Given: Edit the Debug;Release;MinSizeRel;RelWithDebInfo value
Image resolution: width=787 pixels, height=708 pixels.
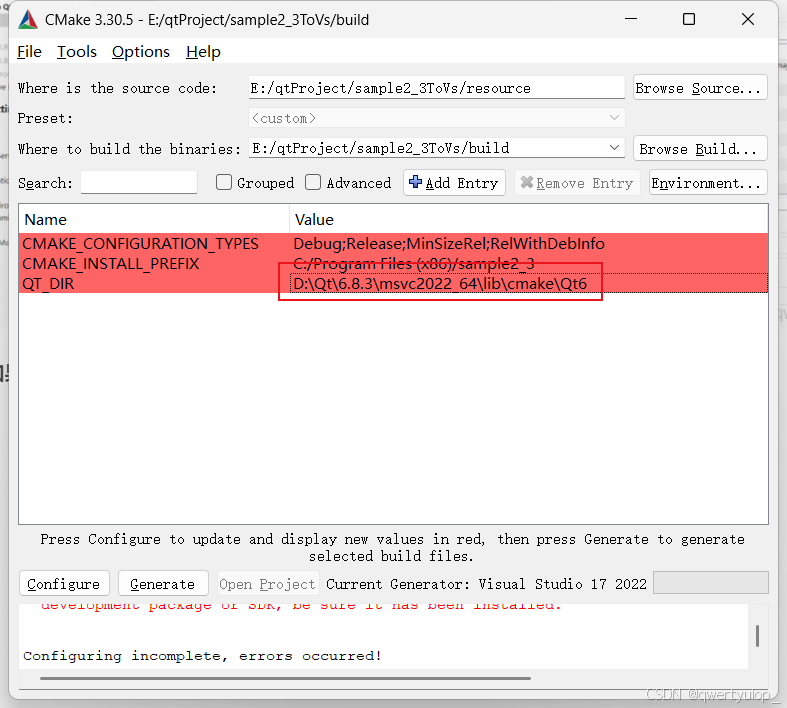Looking at the screenshot, I should pos(449,243).
